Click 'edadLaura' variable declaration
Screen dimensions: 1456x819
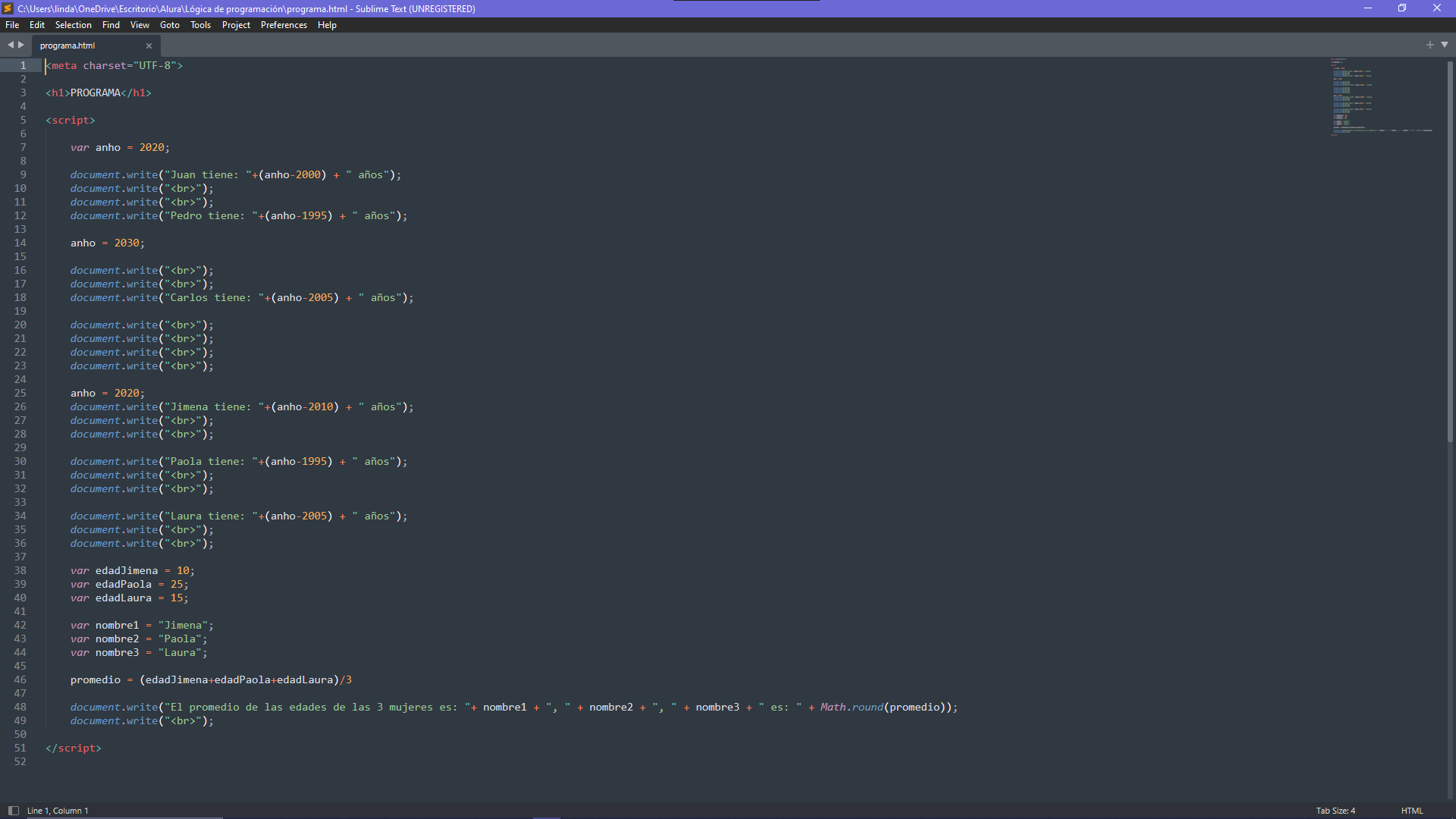click(129, 598)
